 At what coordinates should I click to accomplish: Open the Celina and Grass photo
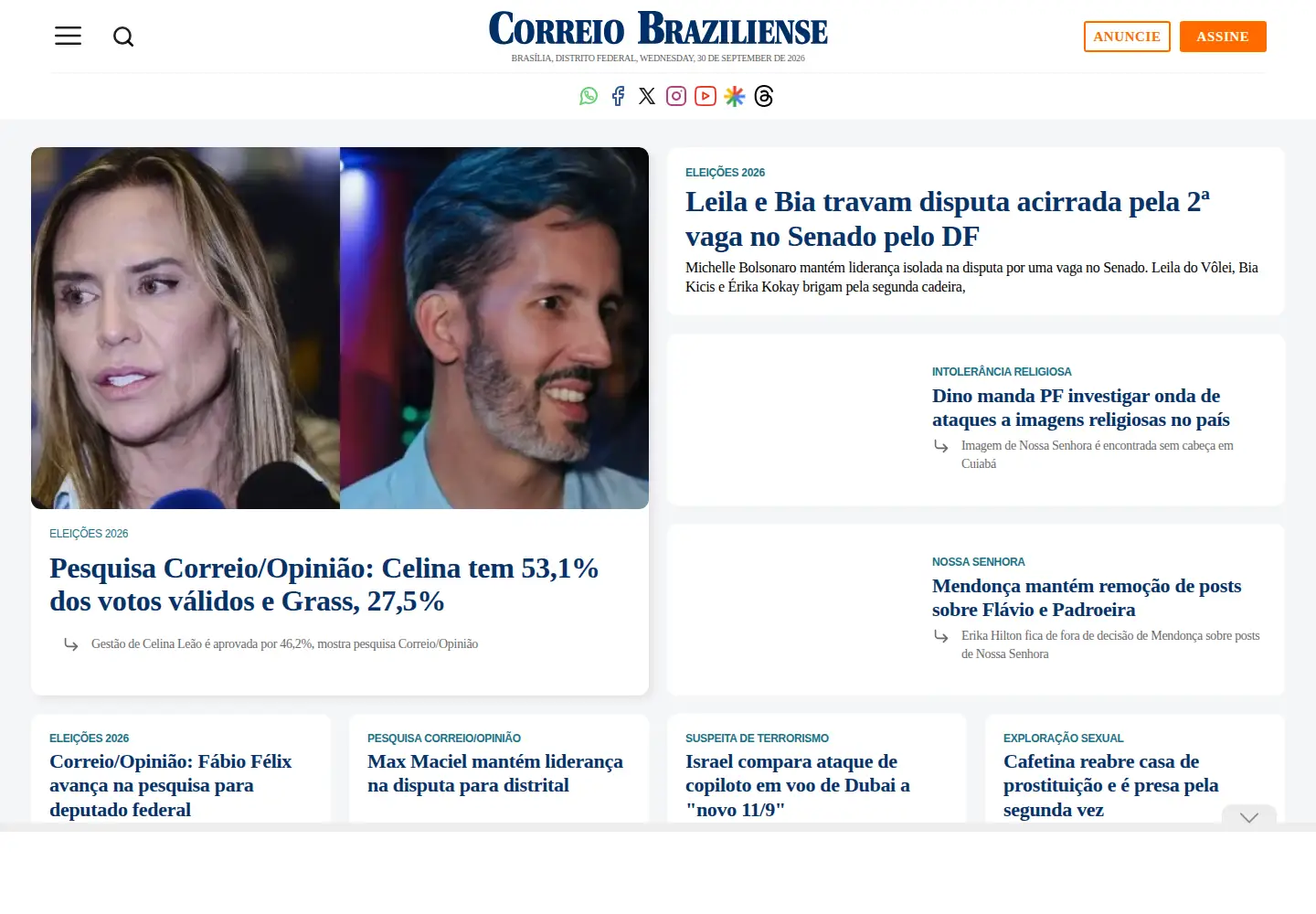340,328
